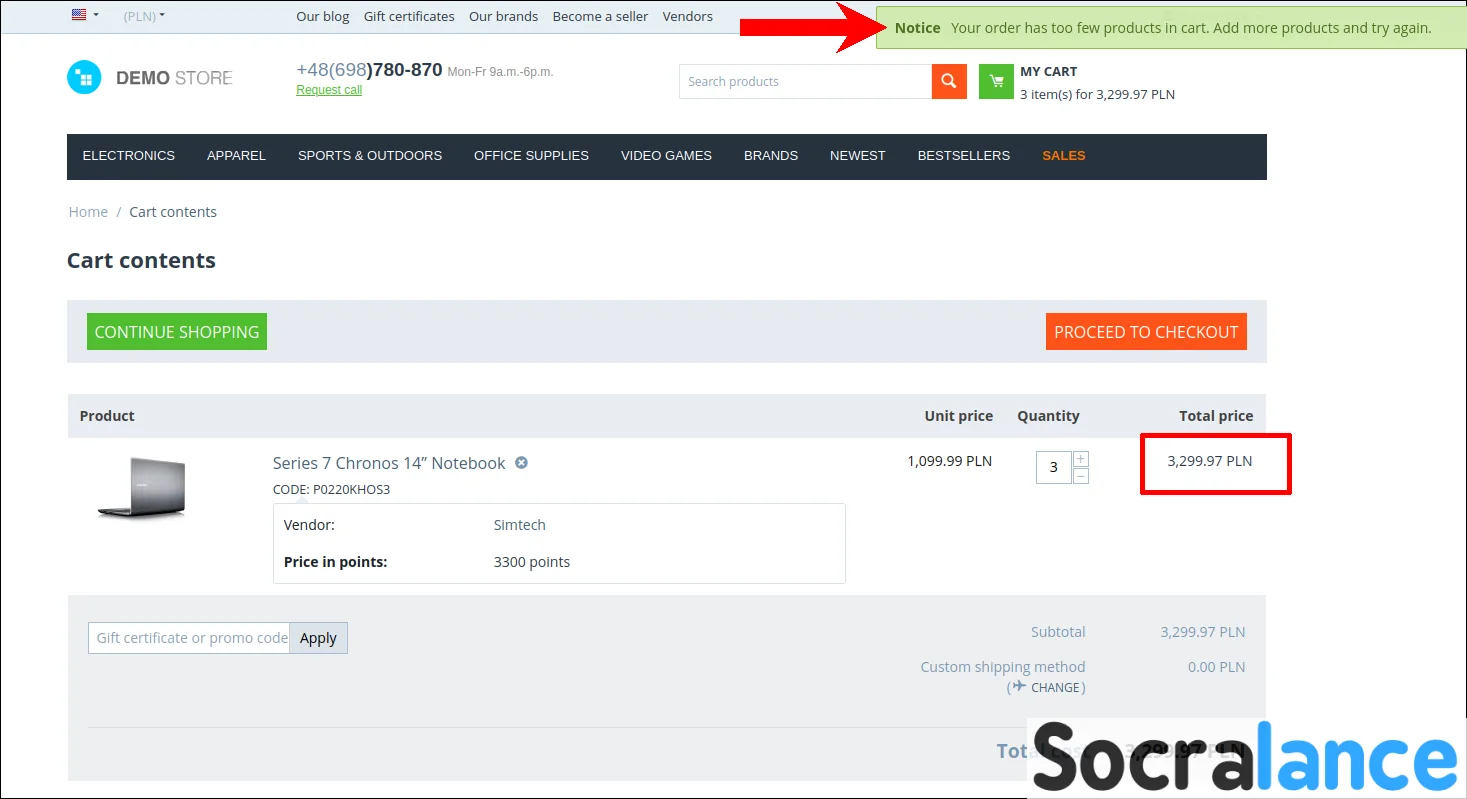Click Proceed to Checkout button

point(1146,332)
